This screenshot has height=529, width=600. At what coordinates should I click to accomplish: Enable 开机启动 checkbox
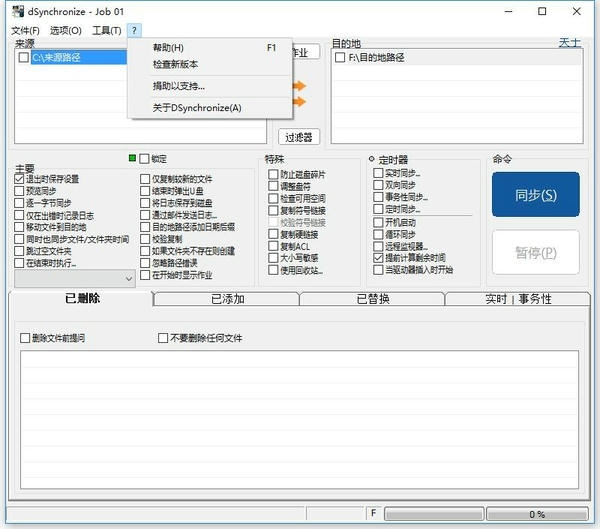click(378, 222)
